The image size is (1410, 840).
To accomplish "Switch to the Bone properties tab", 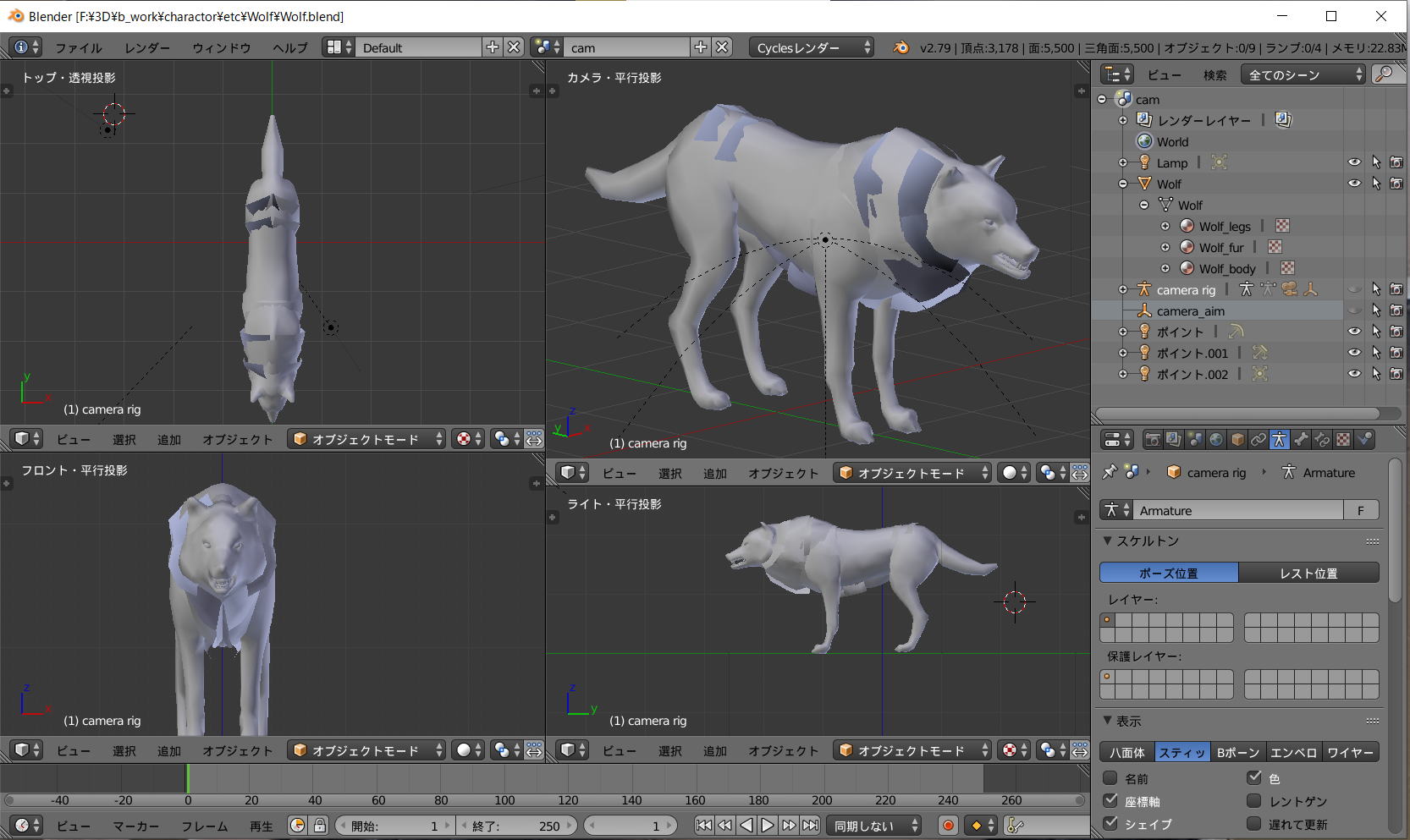I will [x=1301, y=439].
